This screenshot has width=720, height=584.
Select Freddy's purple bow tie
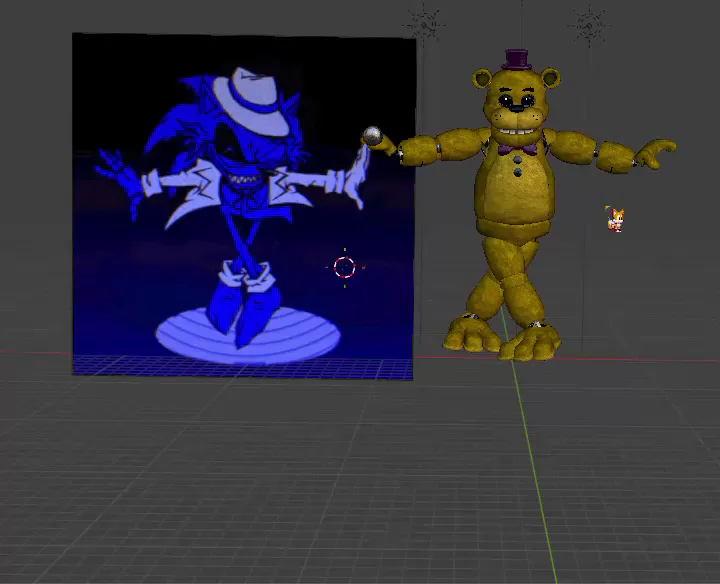pos(517,149)
